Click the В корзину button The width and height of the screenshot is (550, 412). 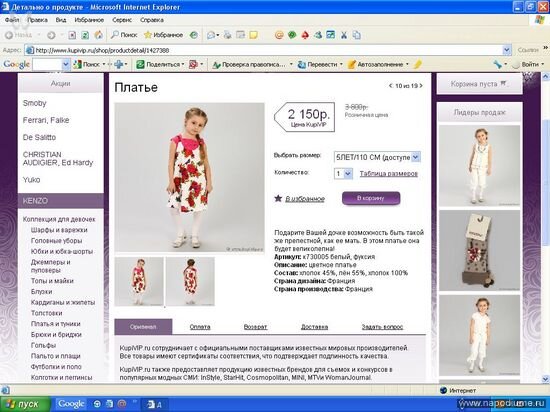click(371, 198)
